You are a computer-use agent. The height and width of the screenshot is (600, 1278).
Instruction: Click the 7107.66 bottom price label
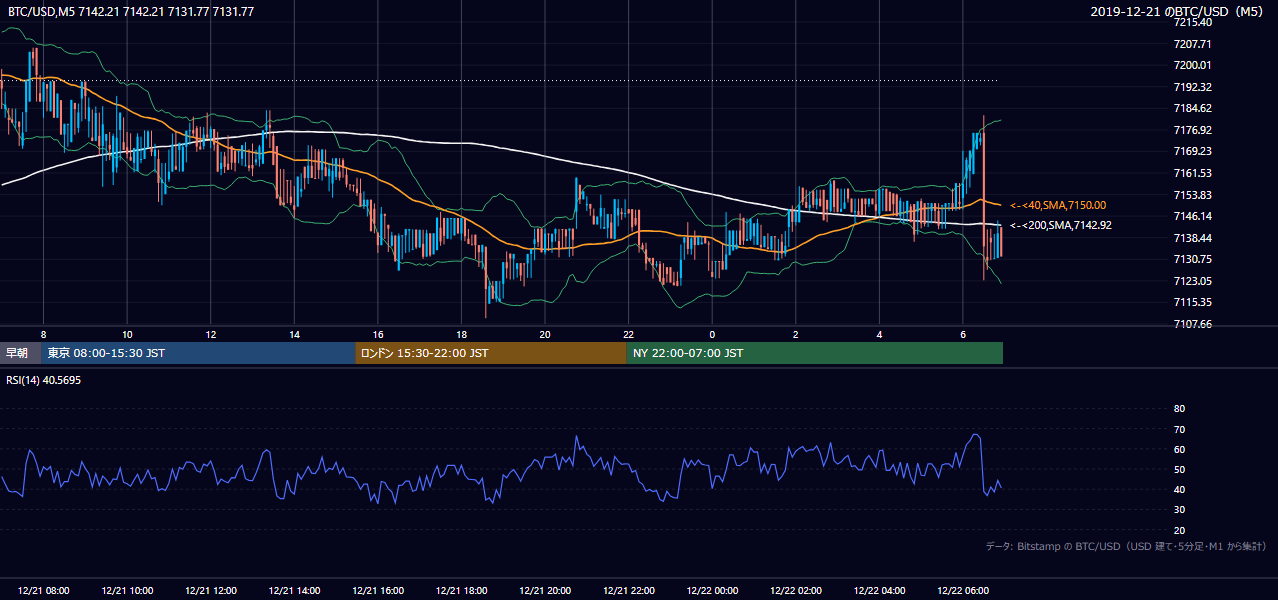(x=1192, y=324)
